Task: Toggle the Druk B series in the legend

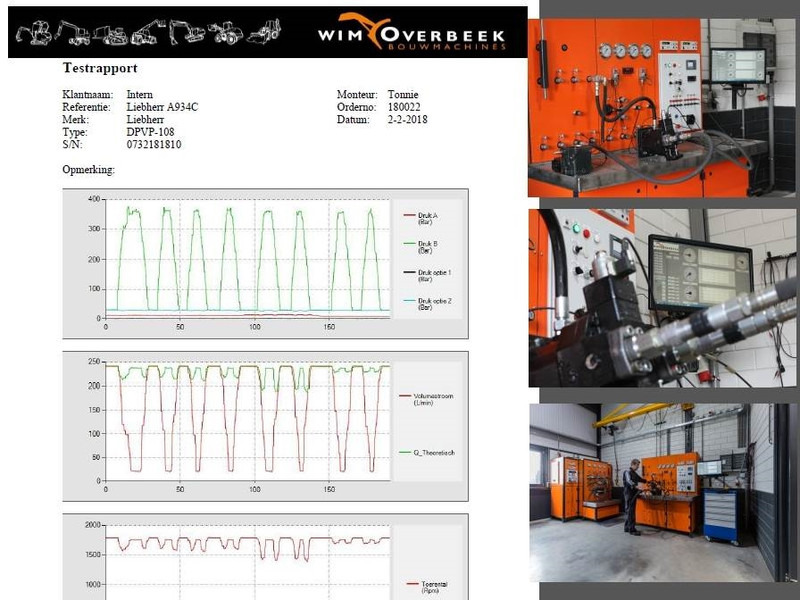Action: (x=428, y=244)
